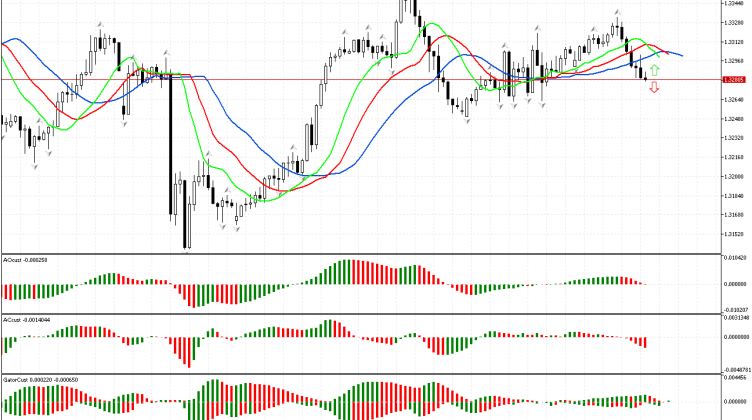Click the green up arrow signal

pos(654,70)
